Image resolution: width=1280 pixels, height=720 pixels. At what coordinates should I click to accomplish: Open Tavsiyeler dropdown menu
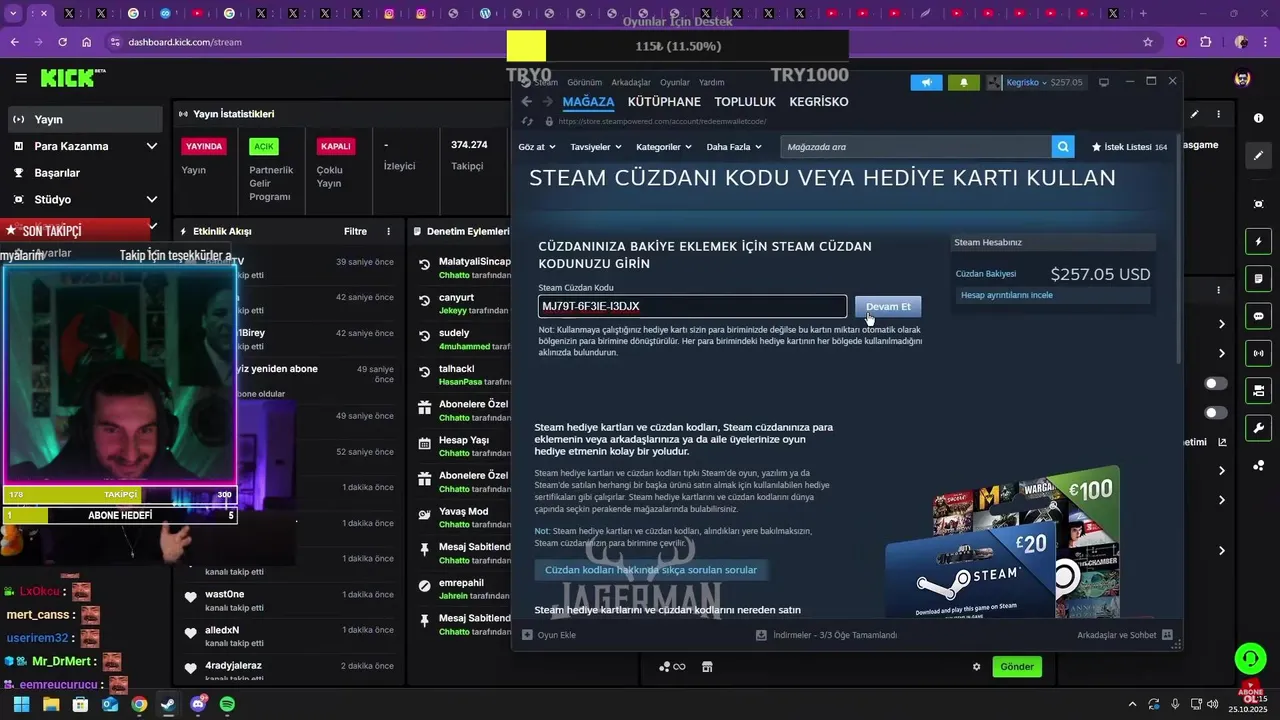point(595,147)
